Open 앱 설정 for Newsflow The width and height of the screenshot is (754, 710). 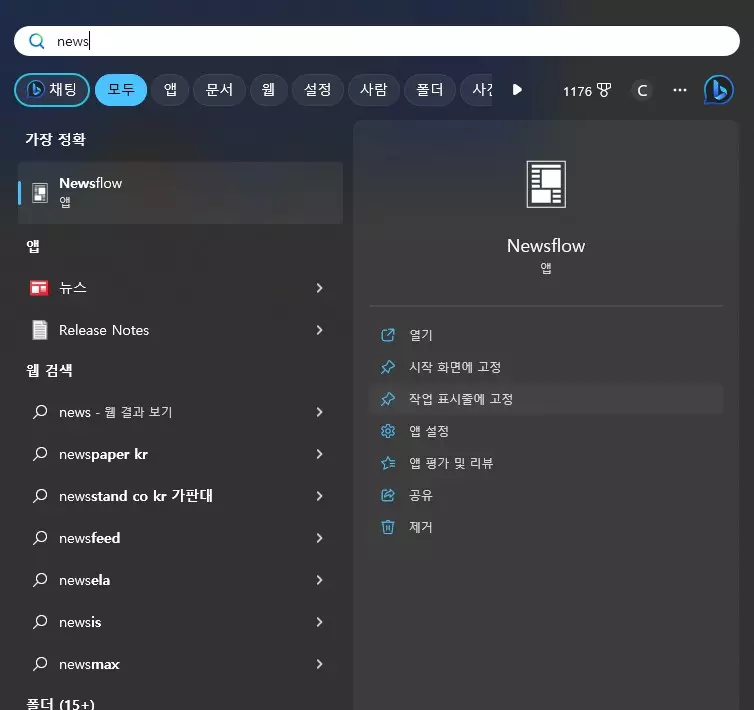(x=546, y=431)
